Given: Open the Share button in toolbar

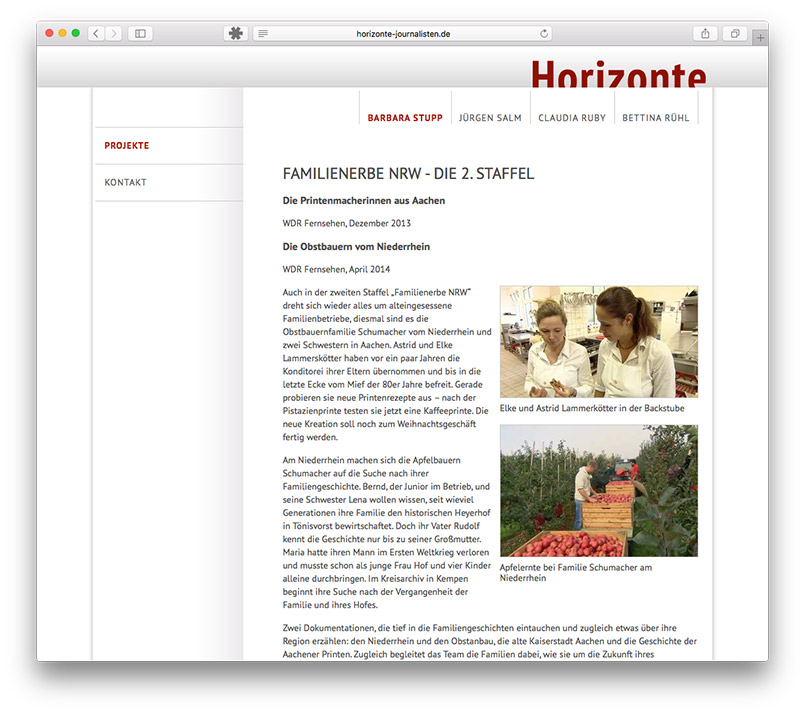Looking at the screenshot, I should 705,33.
